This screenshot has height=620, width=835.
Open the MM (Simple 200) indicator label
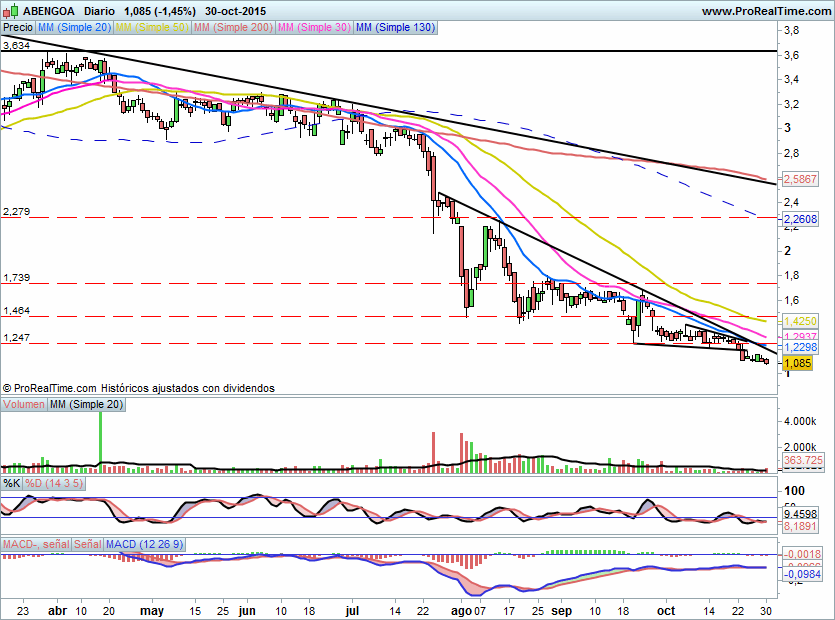point(233,27)
